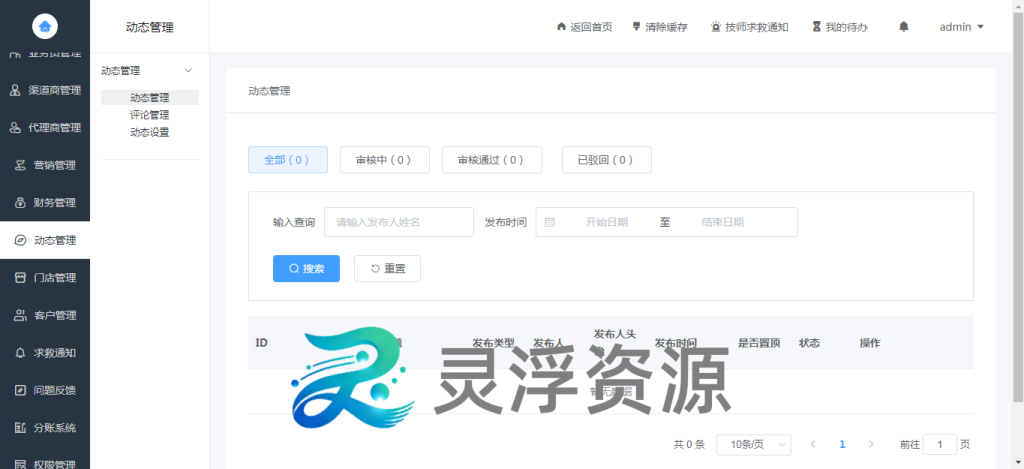Image resolution: width=1024 pixels, height=469 pixels.
Task: Collapse the 动态管理 submenu chevron
Action: click(x=188, y=71)
